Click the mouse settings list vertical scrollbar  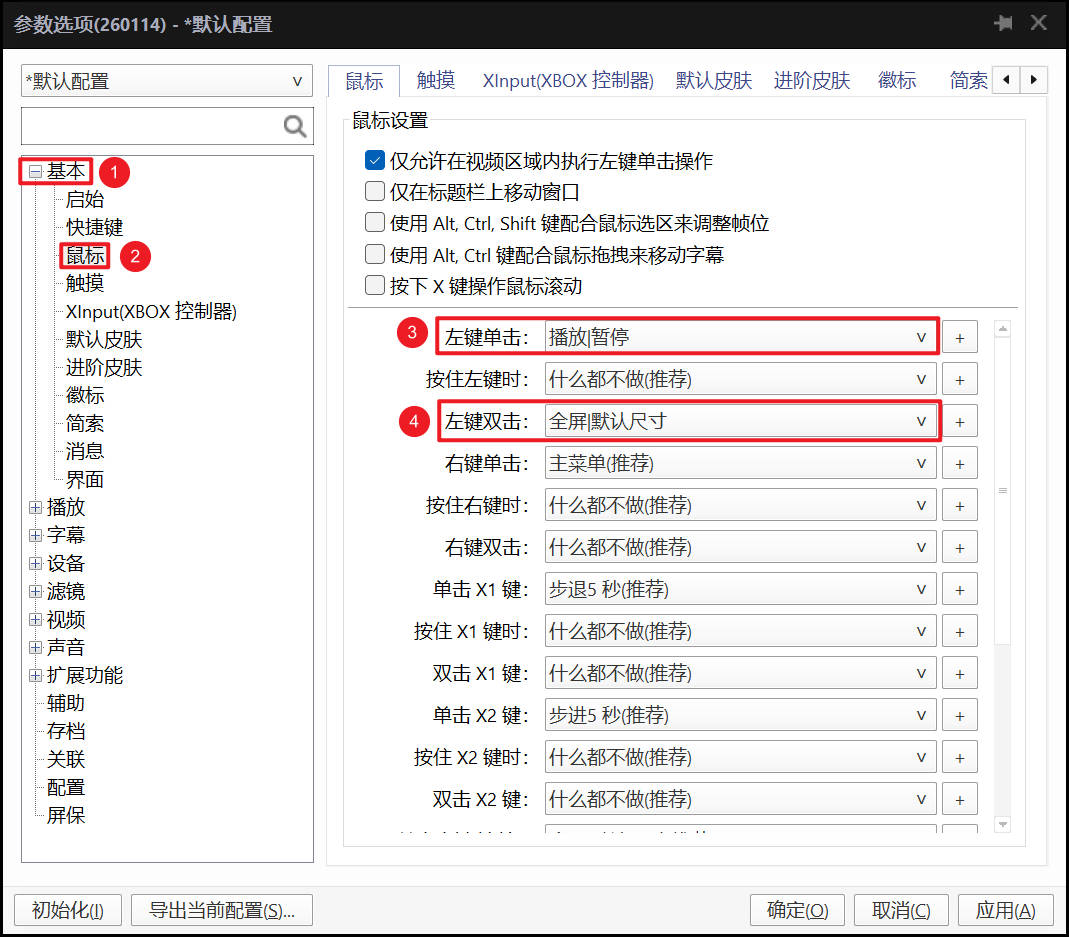[x=1003, y=490]
